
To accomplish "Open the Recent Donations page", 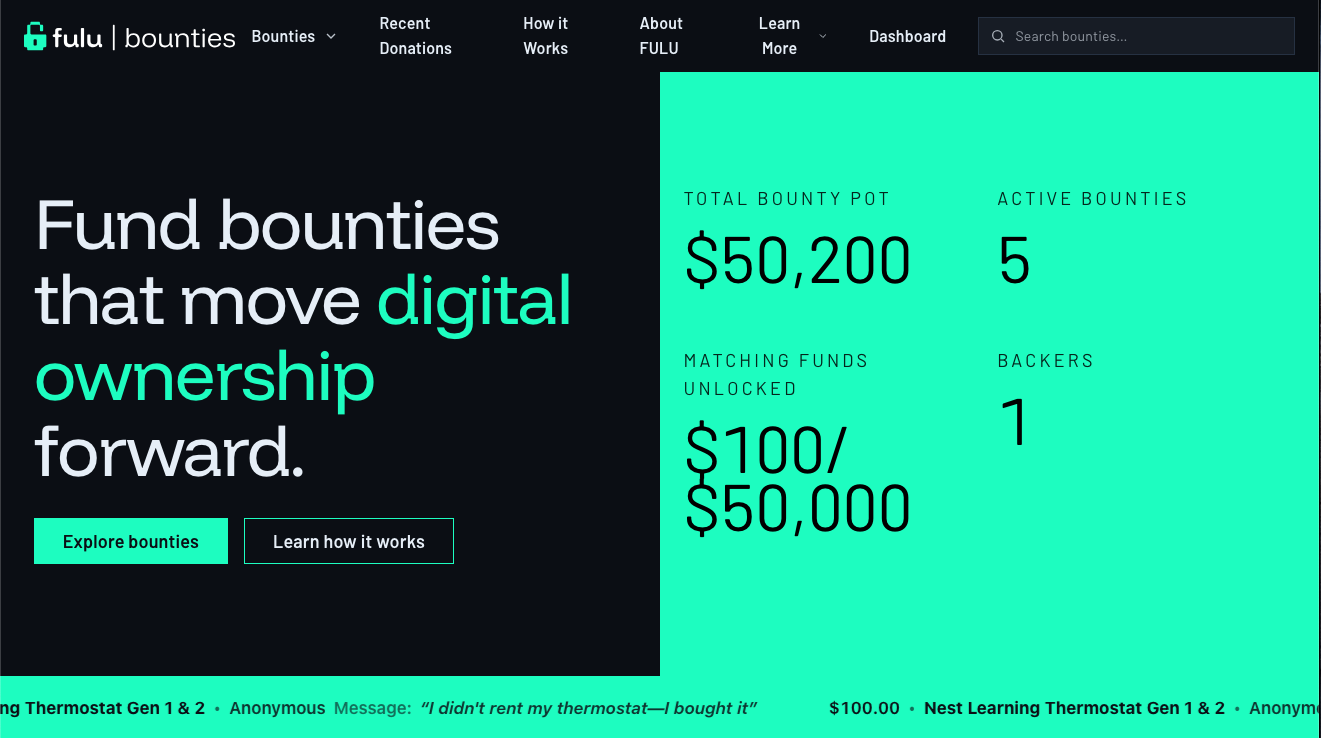I will [415, 36].
